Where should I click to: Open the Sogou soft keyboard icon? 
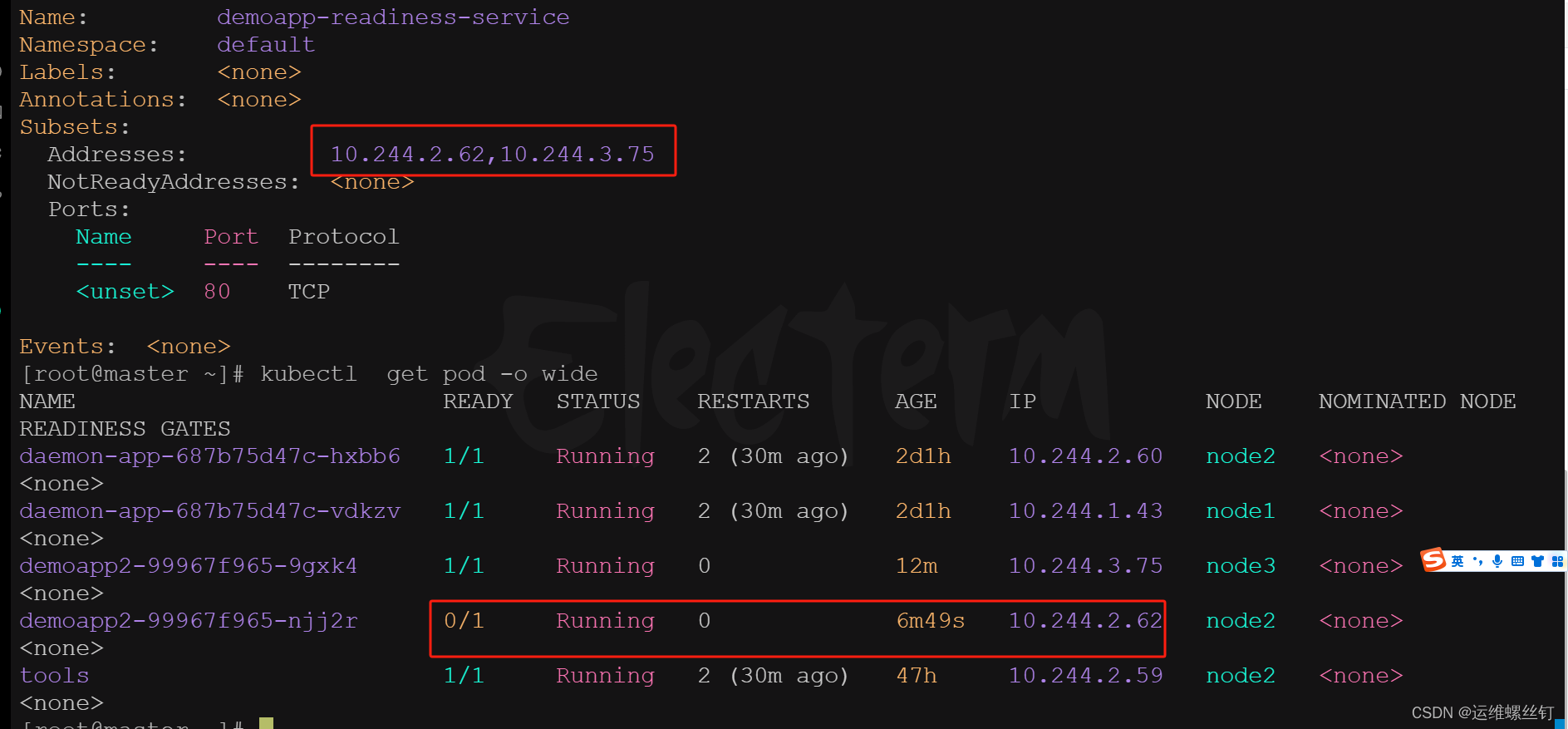coord(1517,562)
